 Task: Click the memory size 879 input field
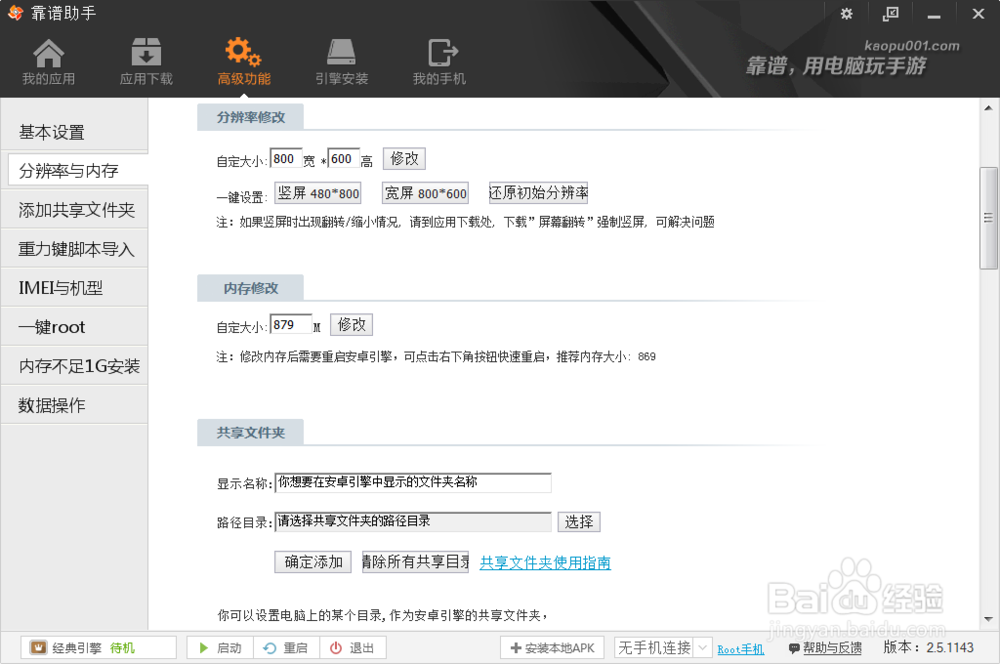[290, 323]
